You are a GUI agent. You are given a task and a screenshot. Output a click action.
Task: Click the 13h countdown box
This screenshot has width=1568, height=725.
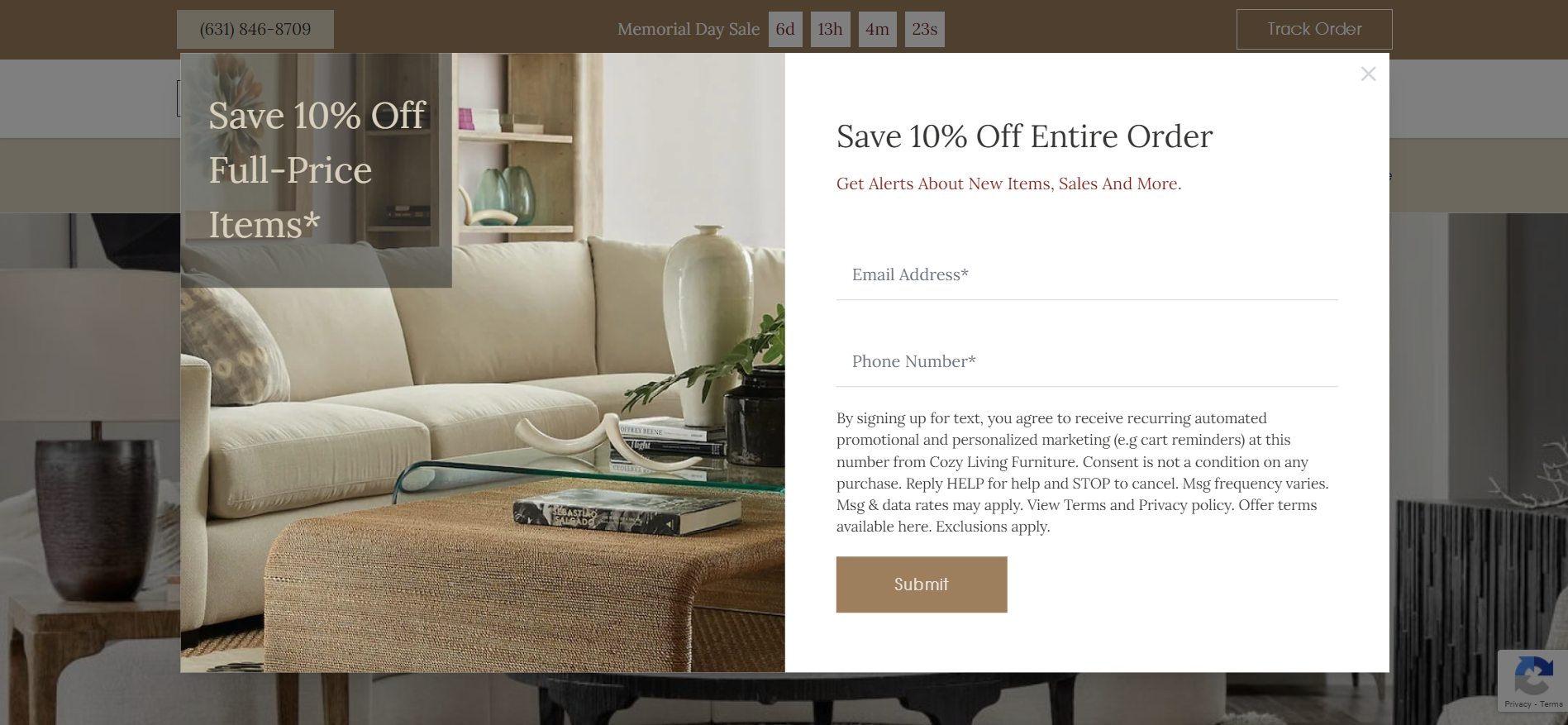pyautogui.click(x=830, y=30)
